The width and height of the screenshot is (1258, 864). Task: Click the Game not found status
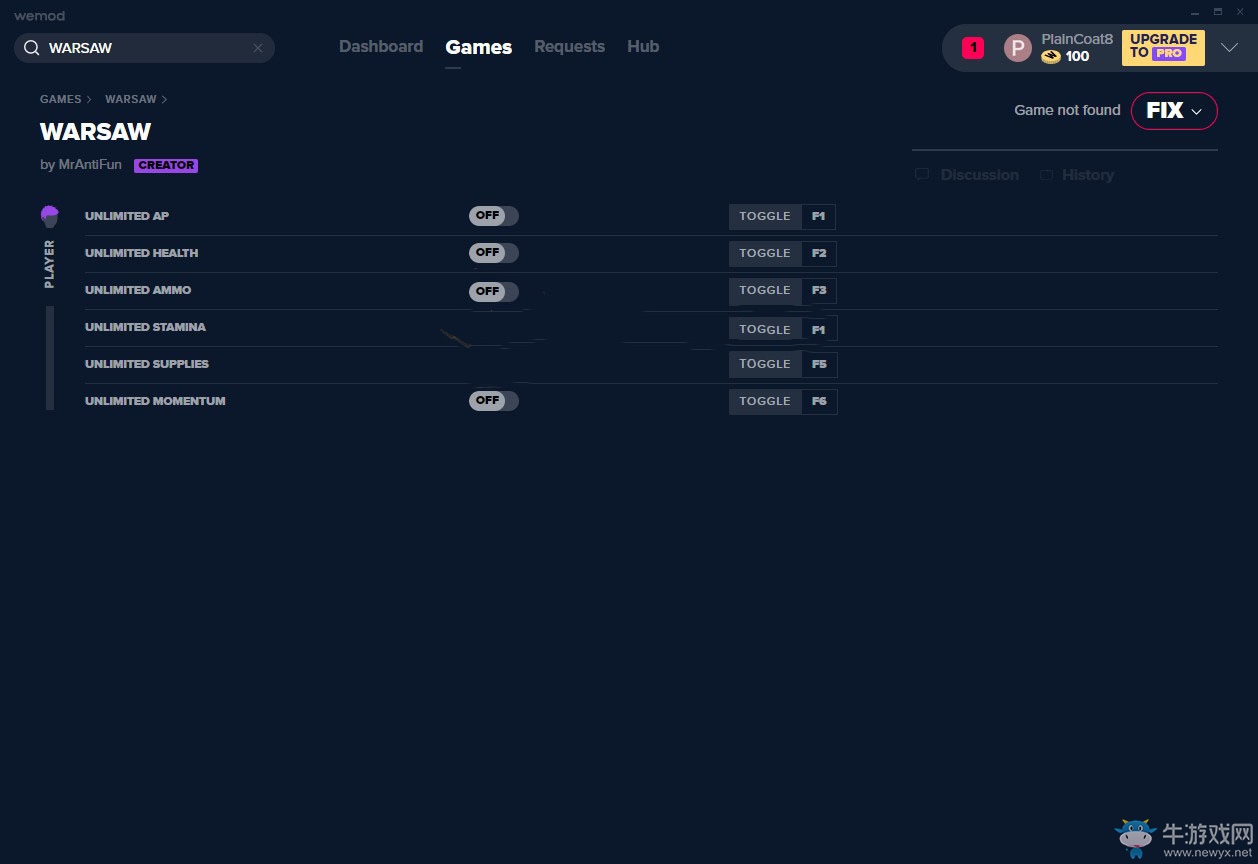pos(1067,110)
